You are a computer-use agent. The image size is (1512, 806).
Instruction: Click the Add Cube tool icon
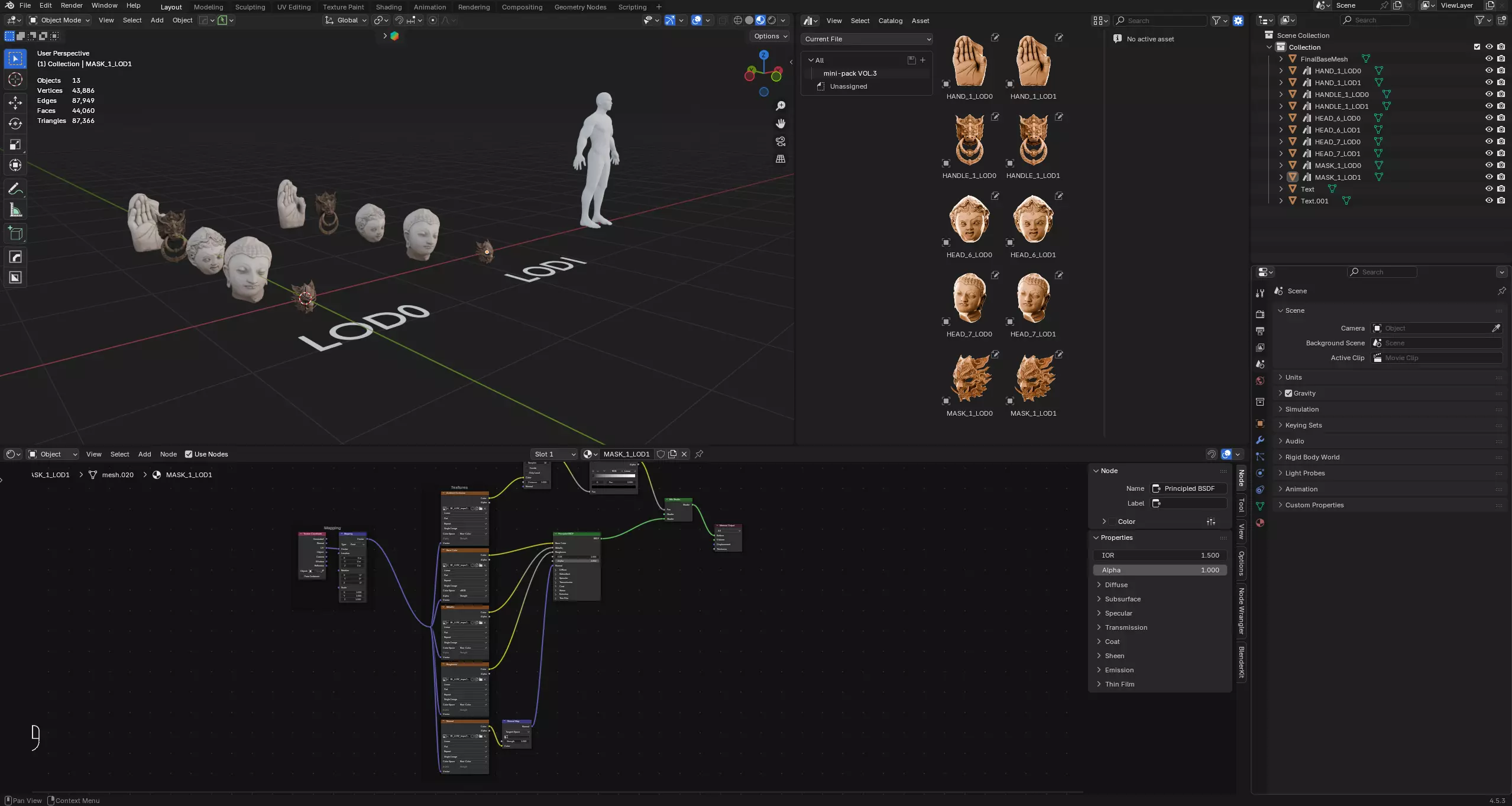(x=15, y=234)
